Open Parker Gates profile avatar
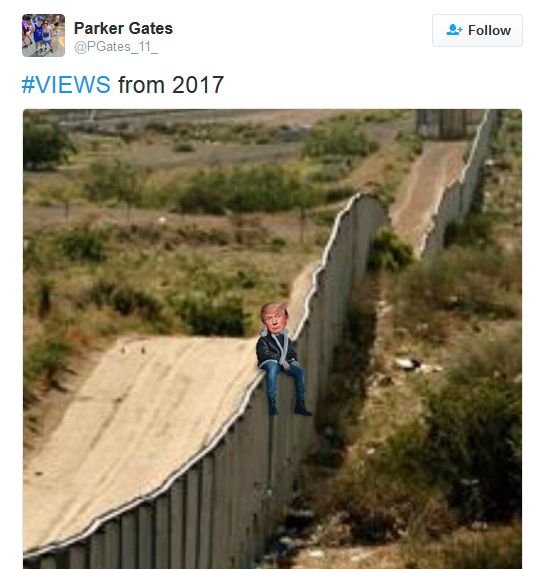The width and height of the screenshot is (552, 569). pyautogui.click(x=44, y=35)
